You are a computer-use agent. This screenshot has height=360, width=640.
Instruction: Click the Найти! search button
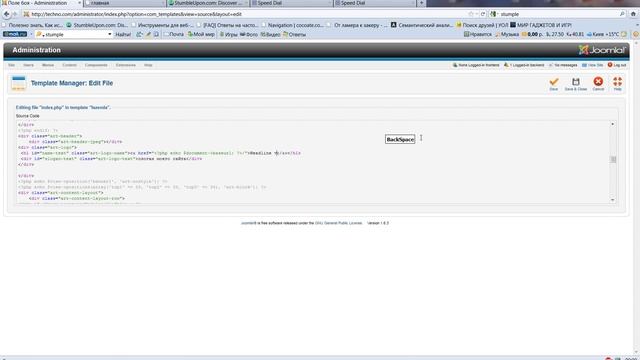coord(123,34)
